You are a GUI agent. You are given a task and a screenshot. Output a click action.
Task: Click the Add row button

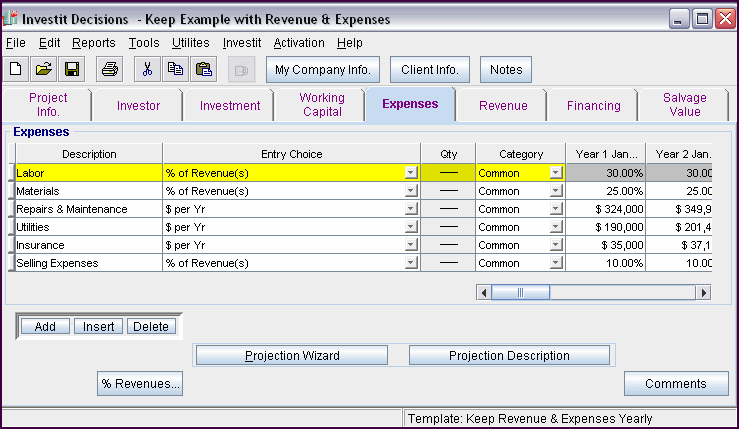point(45,326)
